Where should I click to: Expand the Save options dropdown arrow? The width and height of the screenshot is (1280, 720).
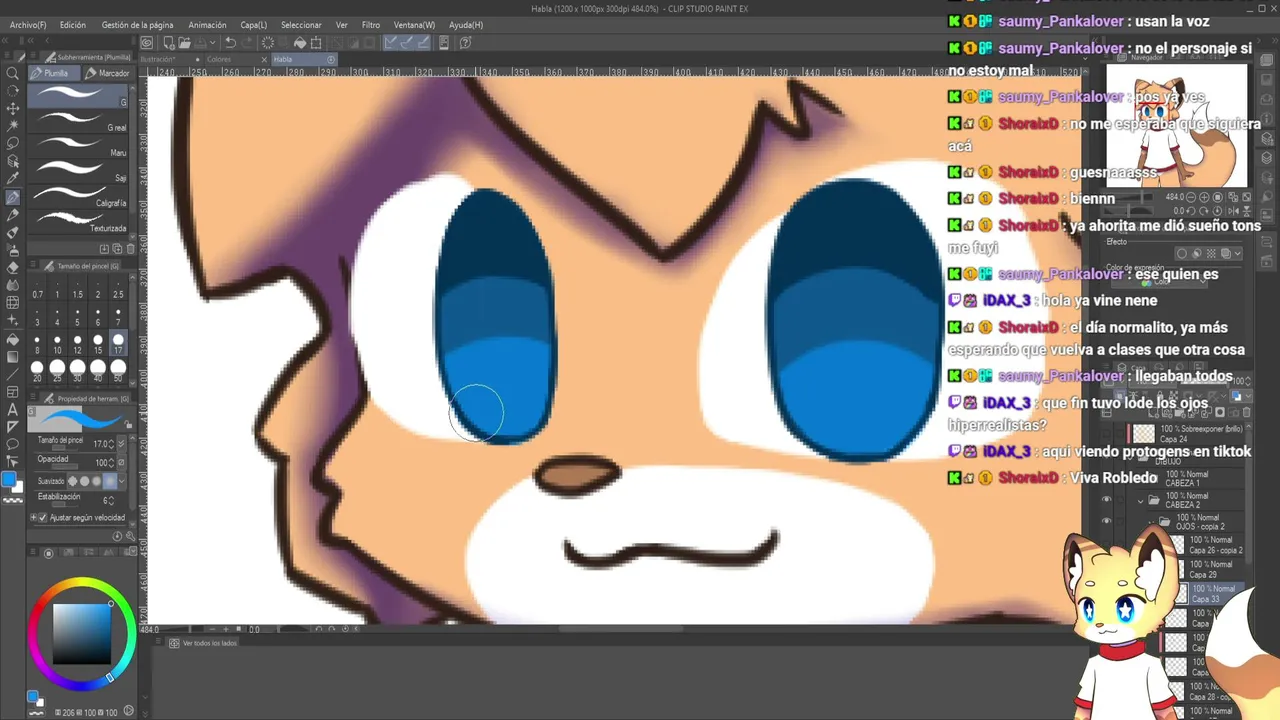[214, 43]
